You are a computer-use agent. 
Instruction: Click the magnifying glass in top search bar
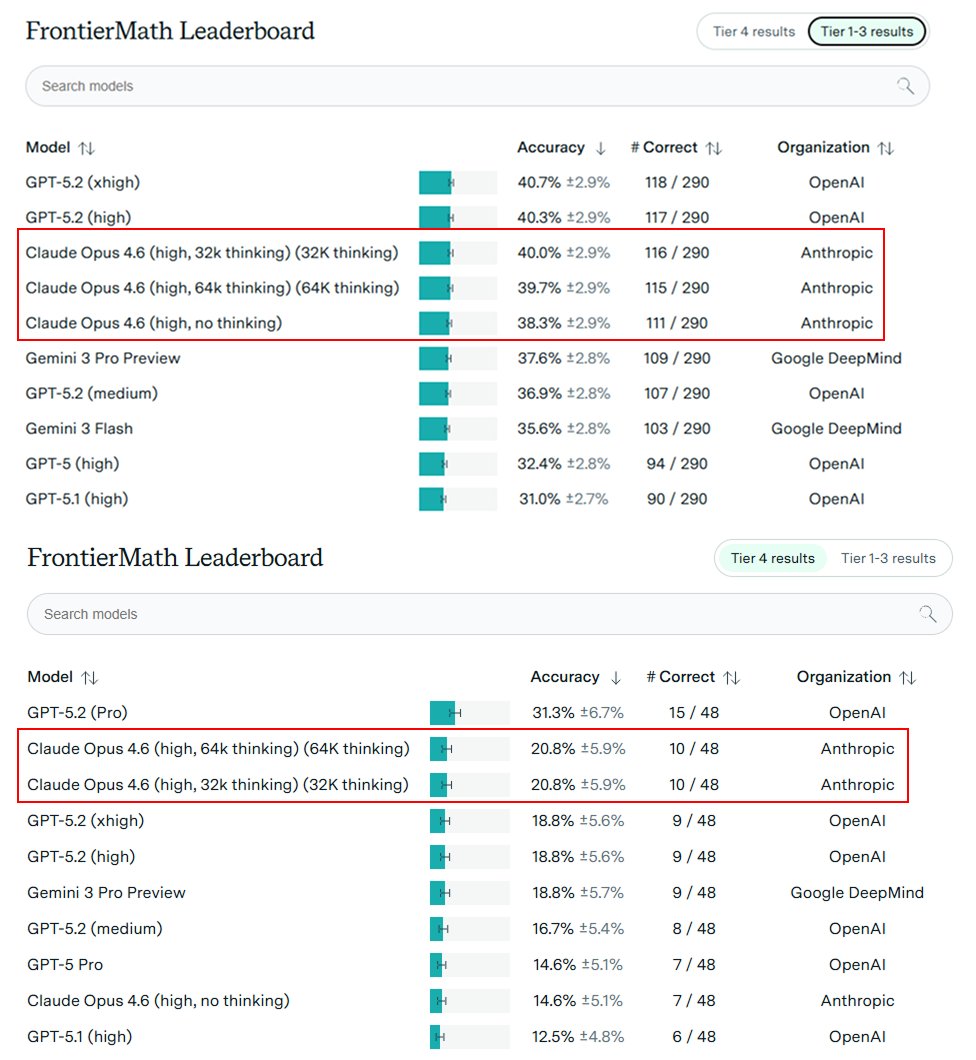(x=907, y=87)
